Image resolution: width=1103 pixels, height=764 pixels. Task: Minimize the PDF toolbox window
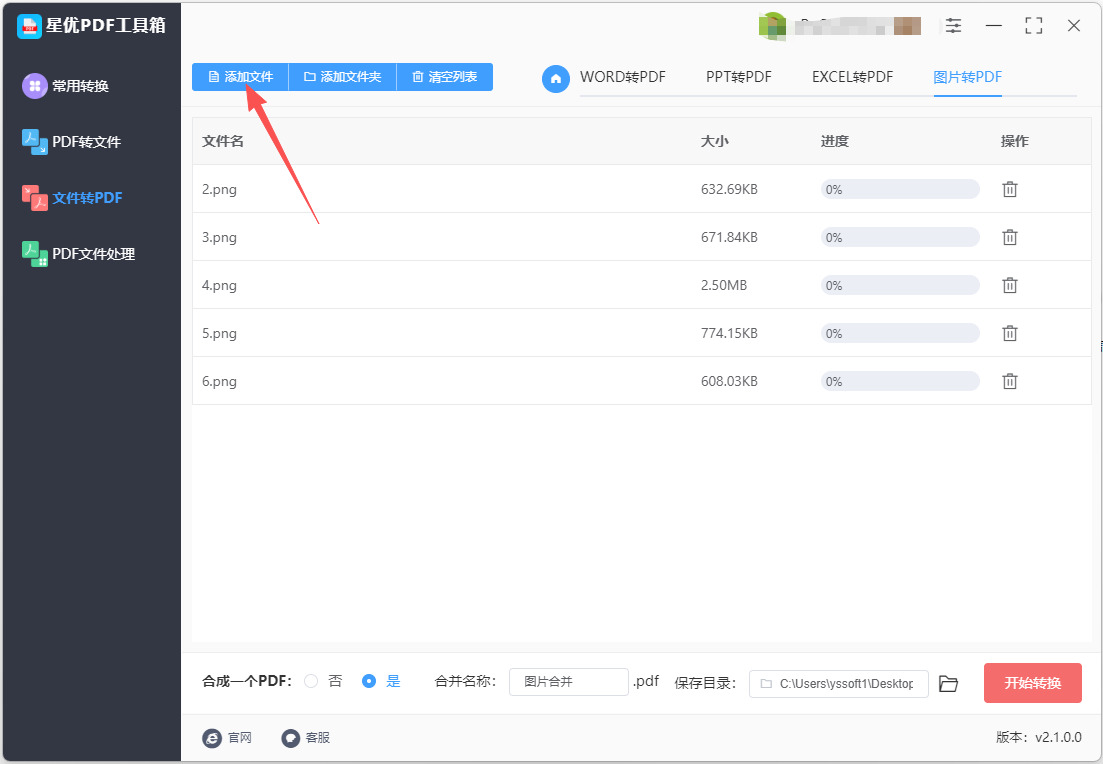(x=993, y=26)
